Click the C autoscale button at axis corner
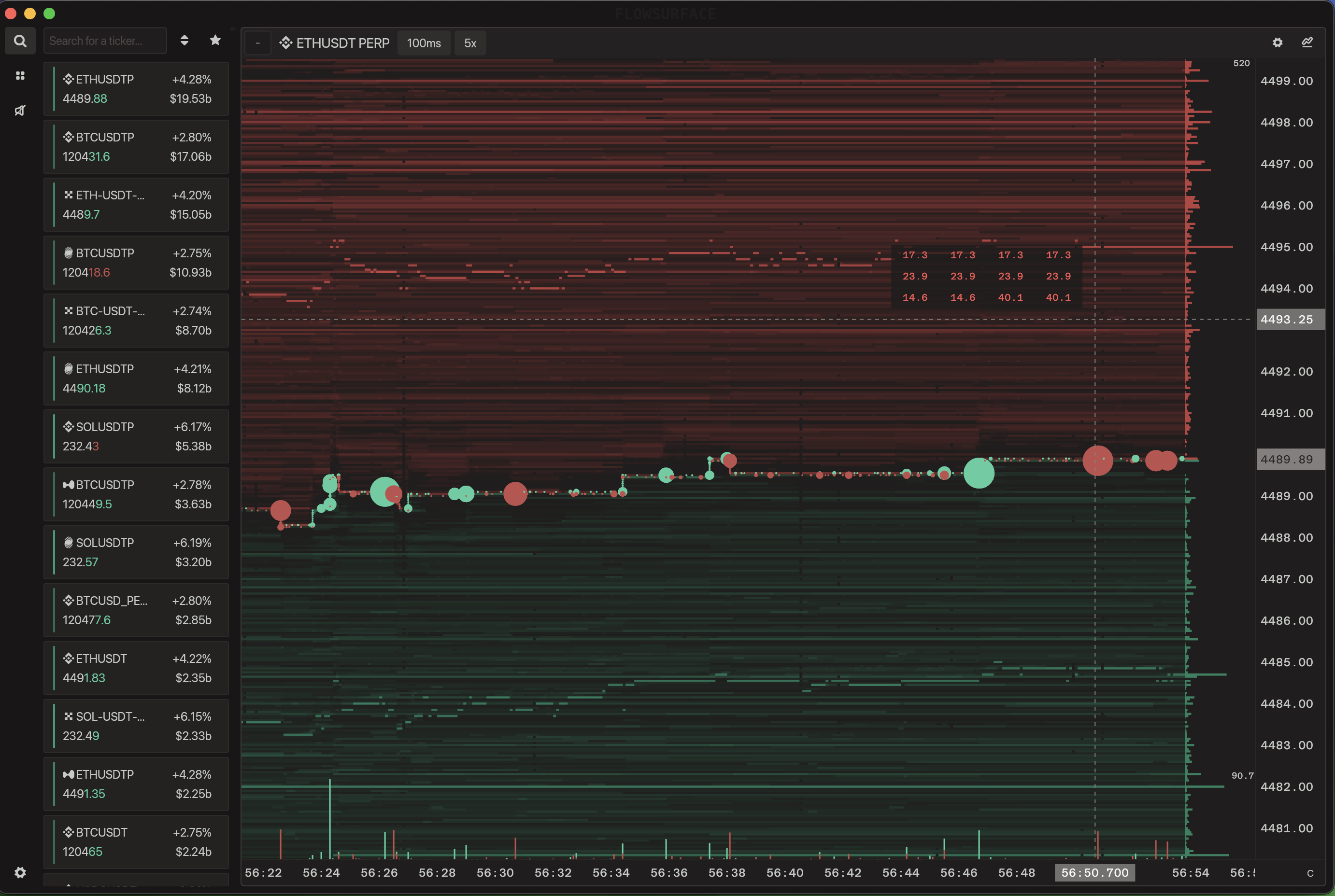 tap(1310, 873)
